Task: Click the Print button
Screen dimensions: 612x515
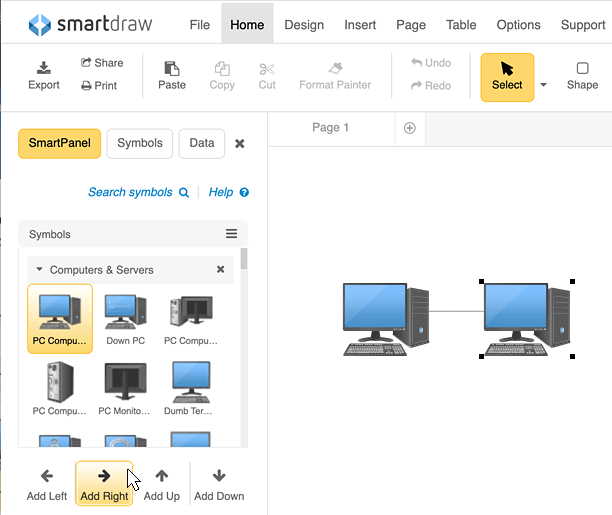Action: (x=99, y=86)
